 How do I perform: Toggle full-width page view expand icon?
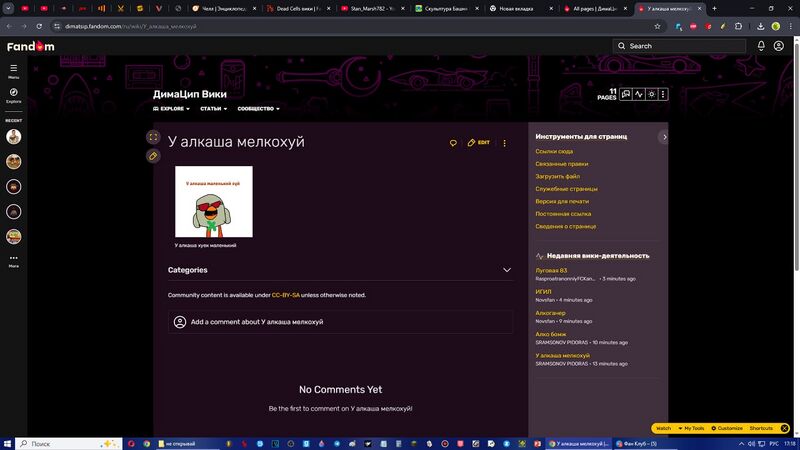click(x=153, y=137)
